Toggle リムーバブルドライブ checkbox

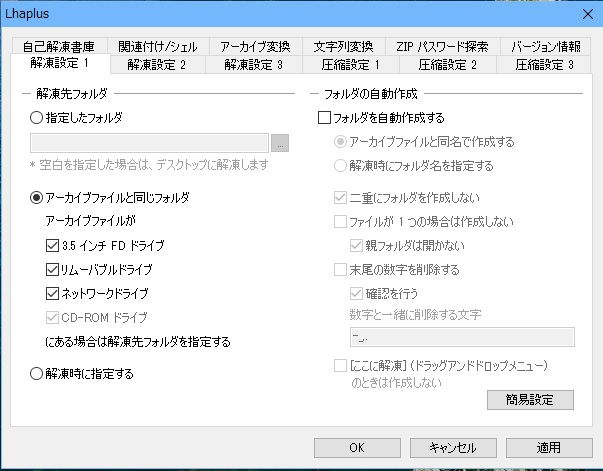(52, 269)
